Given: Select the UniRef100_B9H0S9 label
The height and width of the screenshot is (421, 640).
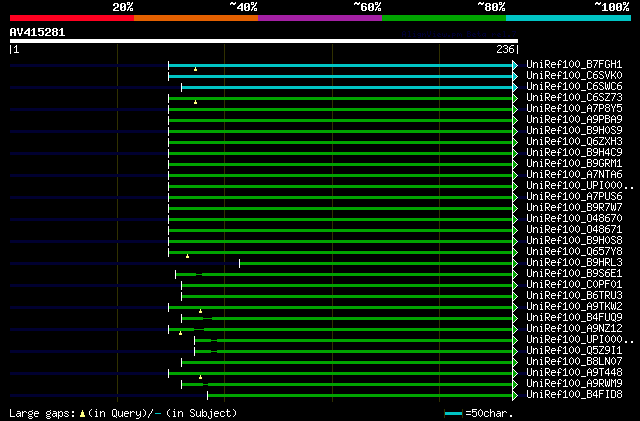Looking at the screenshot, I should (x=574, y=131).
